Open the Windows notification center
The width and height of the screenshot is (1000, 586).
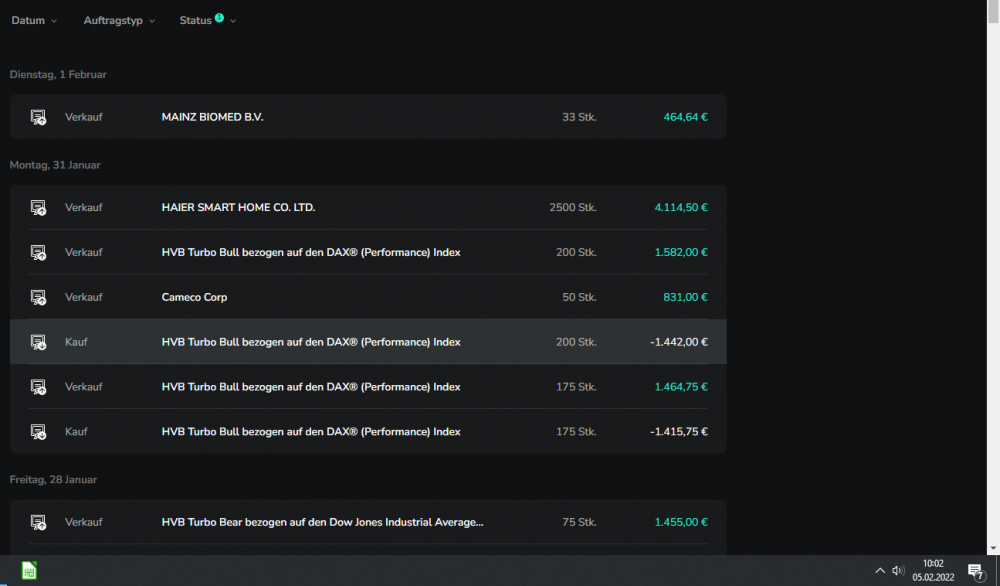tap(975, 571)
